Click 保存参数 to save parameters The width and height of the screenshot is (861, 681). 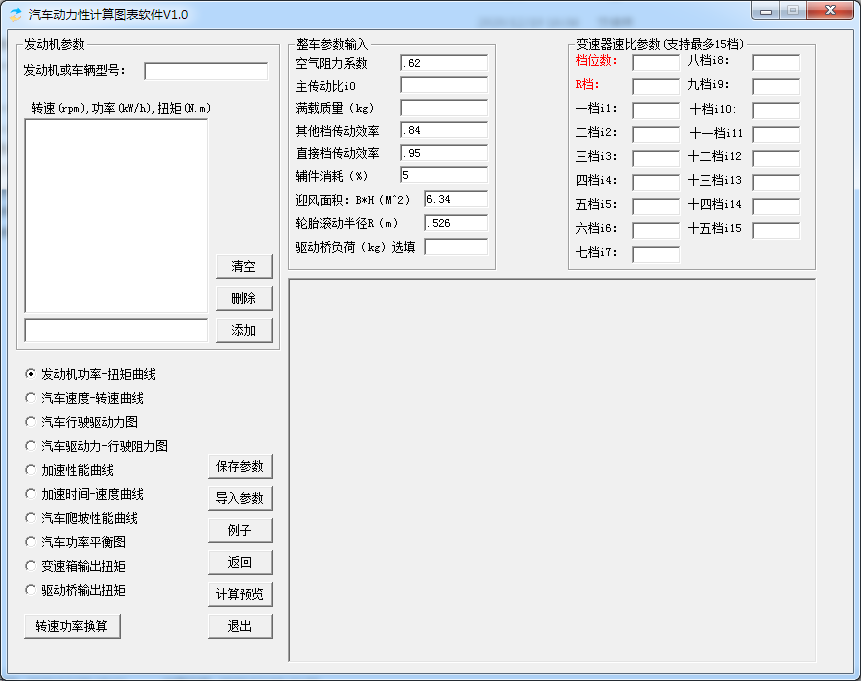click(240, 466)
